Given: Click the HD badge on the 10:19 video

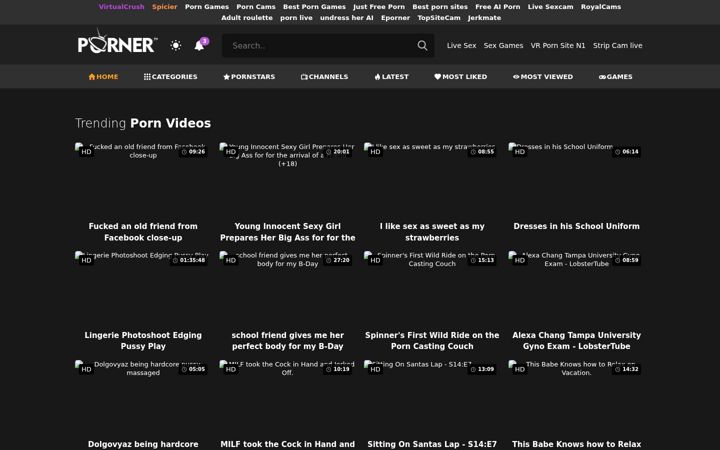Looking at the screenshot, I should pyautogui.click(x=231, y=369).
